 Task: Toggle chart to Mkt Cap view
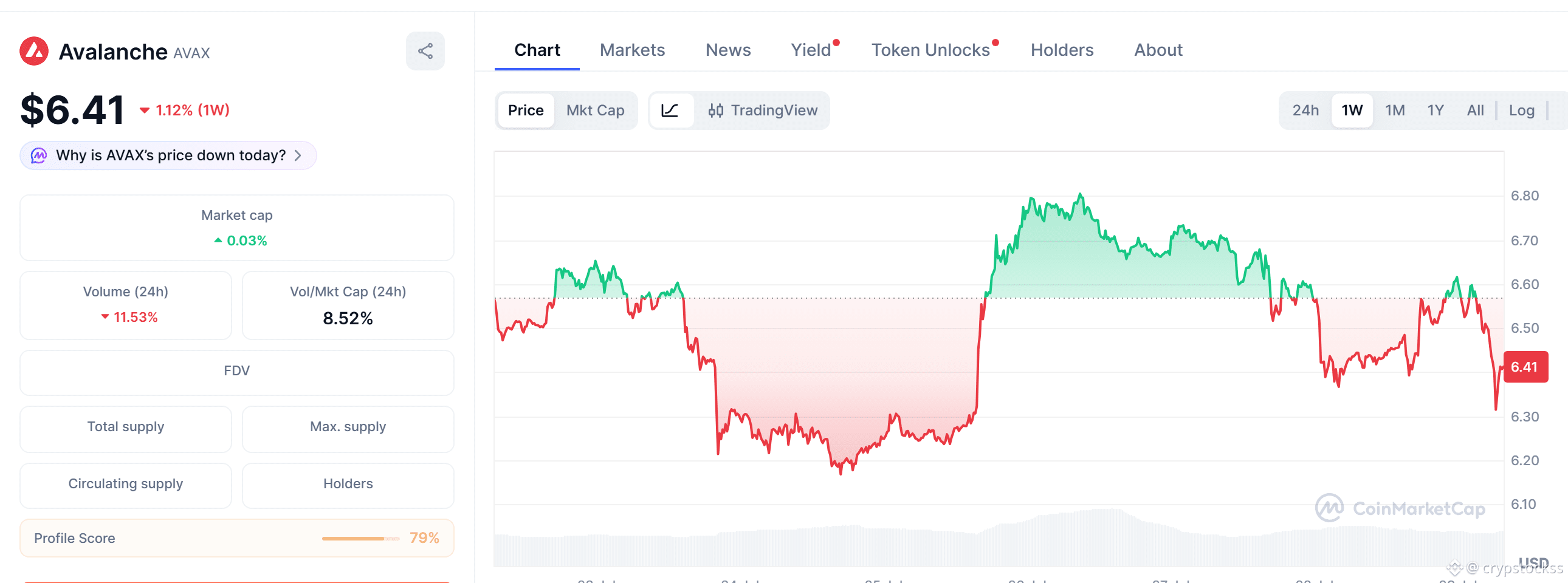[595, 111]
